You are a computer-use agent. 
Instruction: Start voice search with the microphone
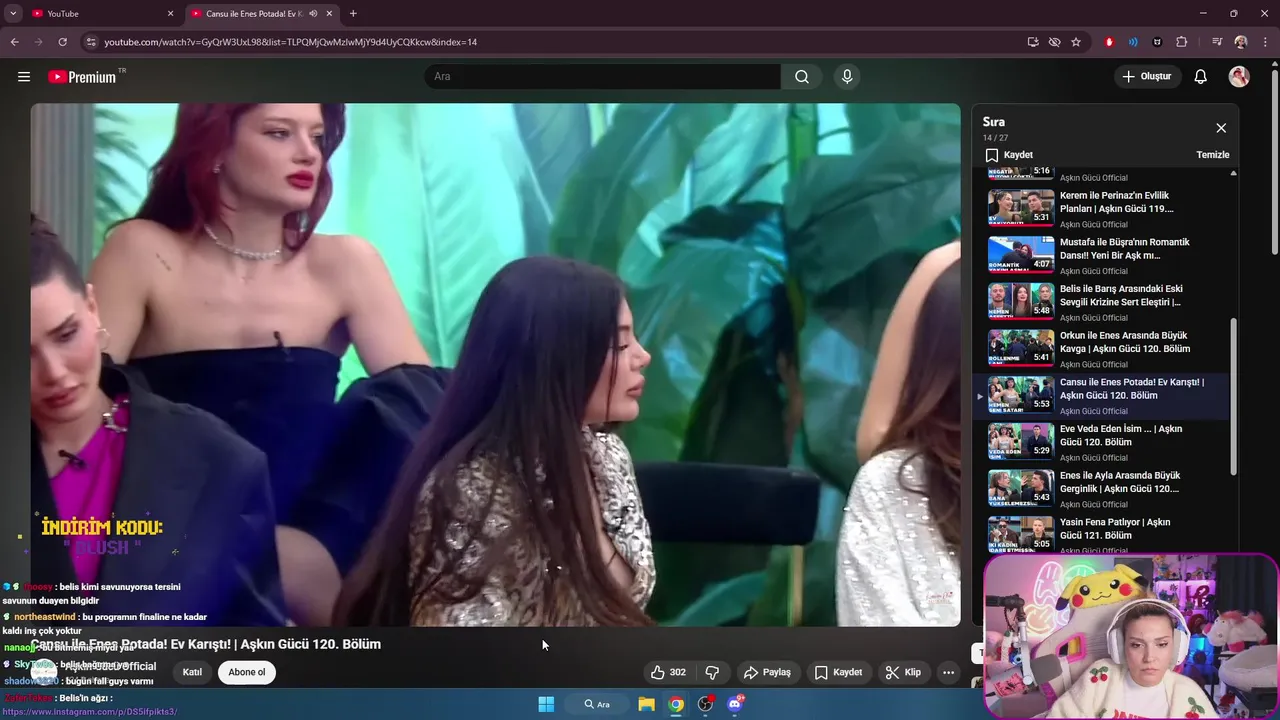tap(847, 77)
